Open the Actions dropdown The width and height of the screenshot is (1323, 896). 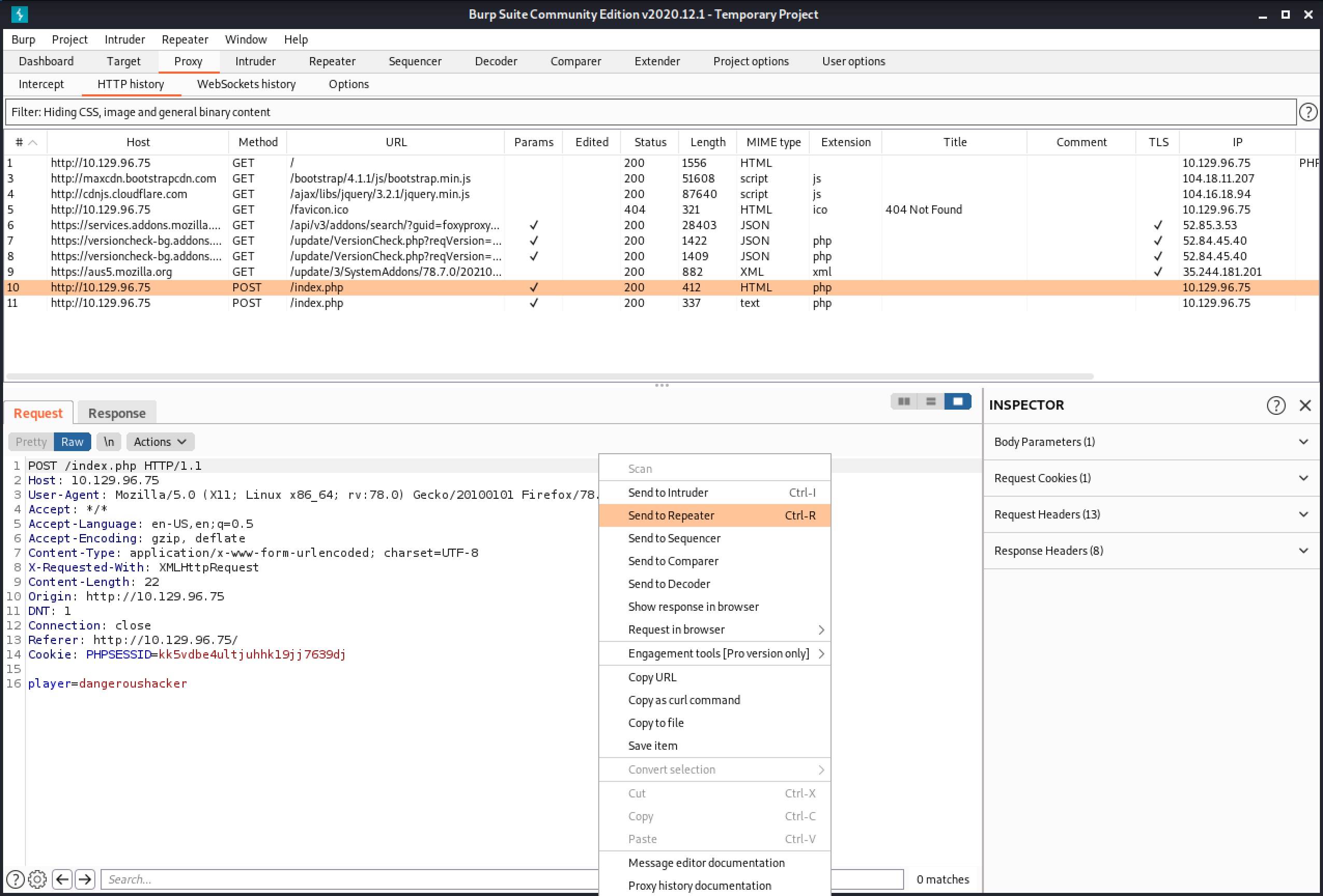[160, 442]
